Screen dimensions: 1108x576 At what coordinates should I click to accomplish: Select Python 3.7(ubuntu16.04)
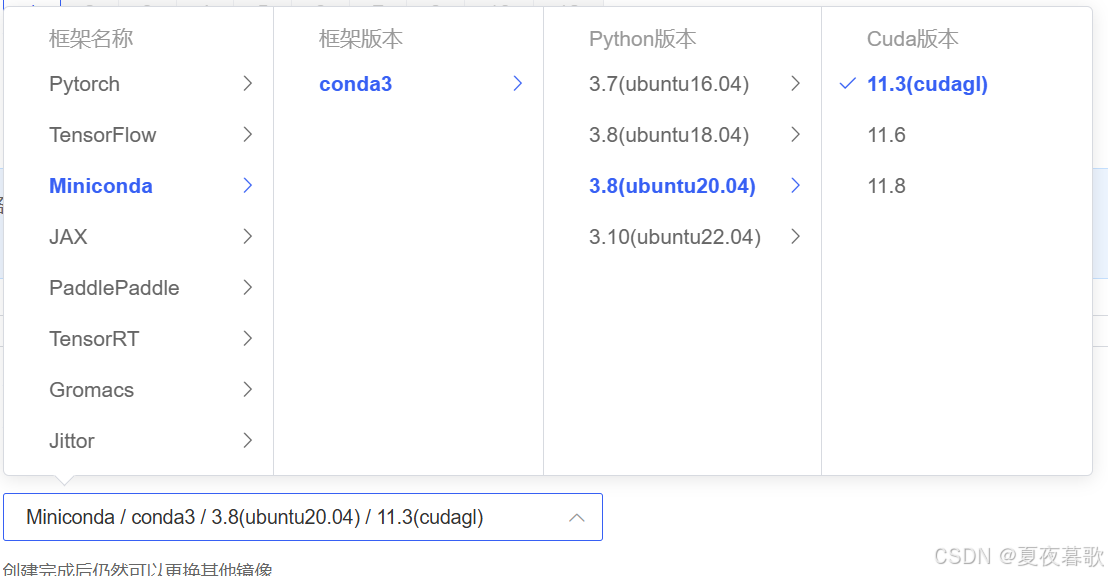point(668,84)
